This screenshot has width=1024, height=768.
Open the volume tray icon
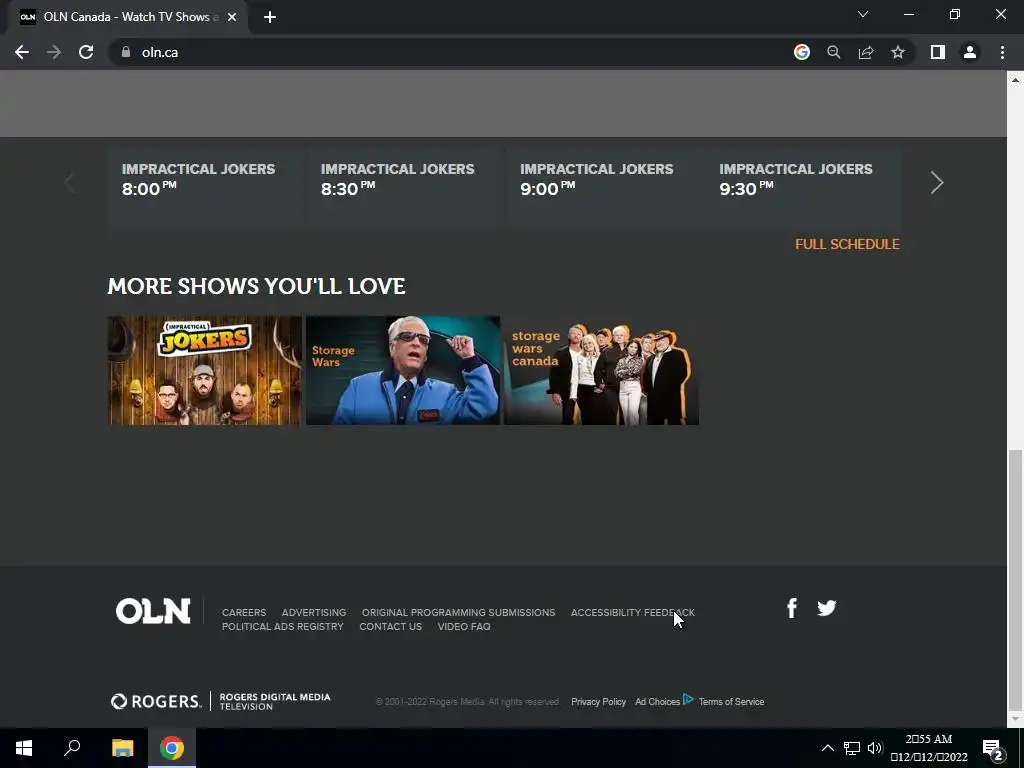875,748
